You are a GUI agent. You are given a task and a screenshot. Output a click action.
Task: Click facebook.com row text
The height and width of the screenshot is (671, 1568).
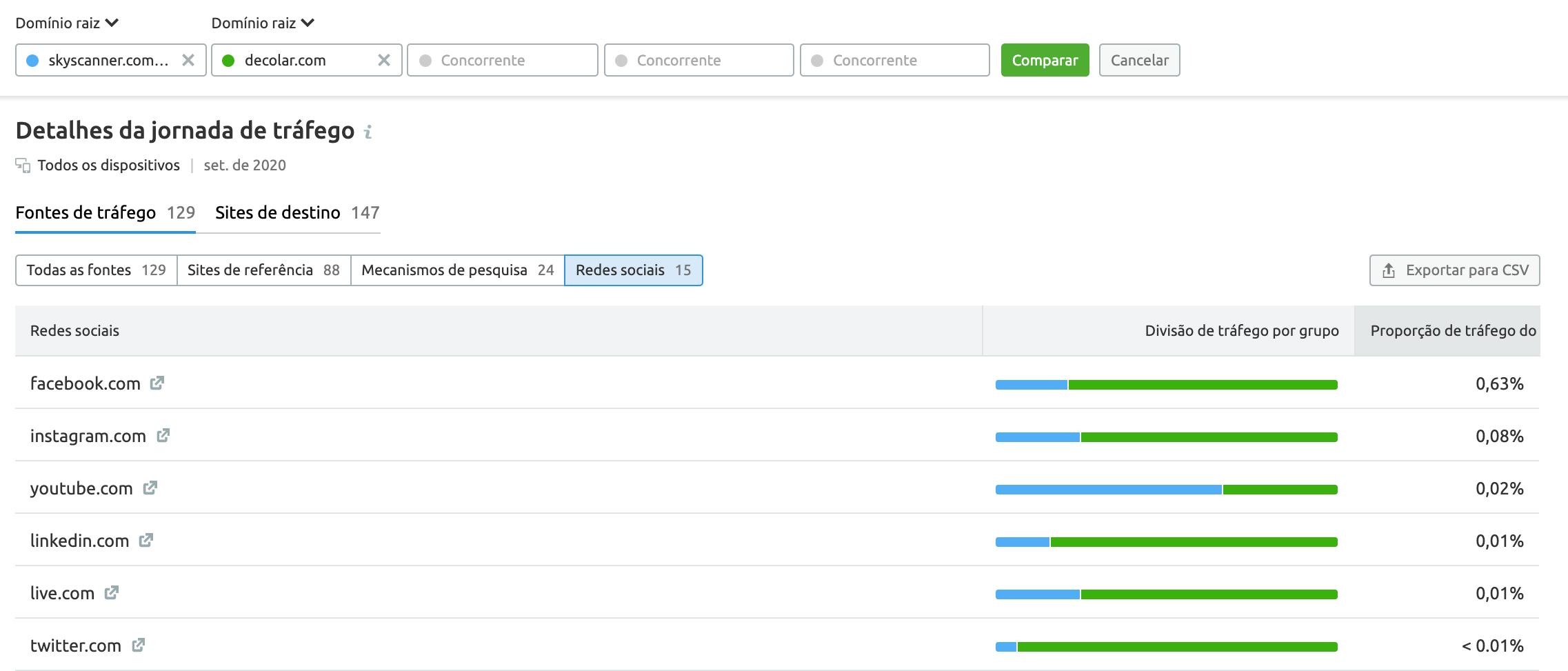(x=86, y=383)
